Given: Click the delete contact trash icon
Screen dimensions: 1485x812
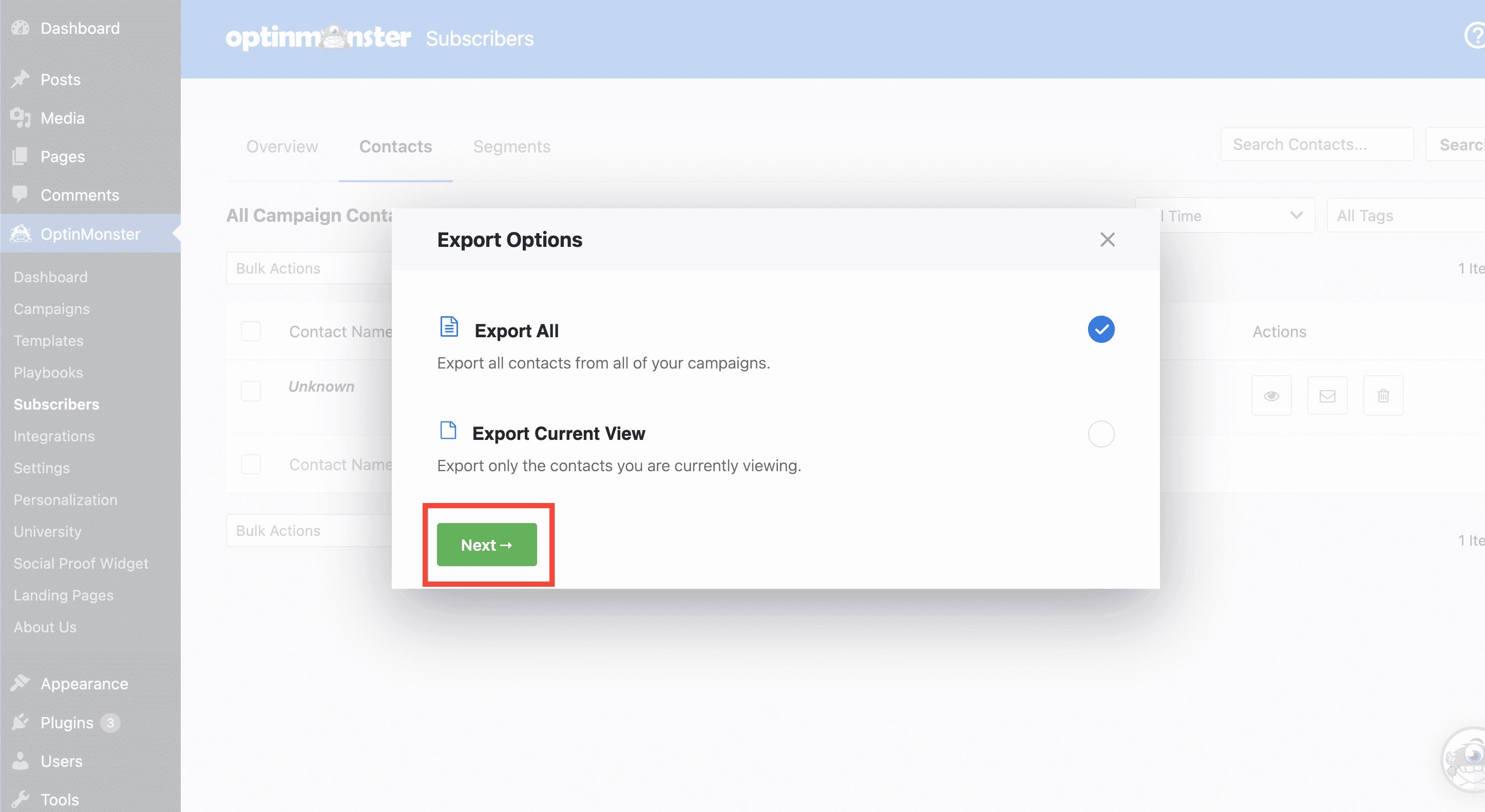Looking at the screenshot, I should [x=1383, y=396].
